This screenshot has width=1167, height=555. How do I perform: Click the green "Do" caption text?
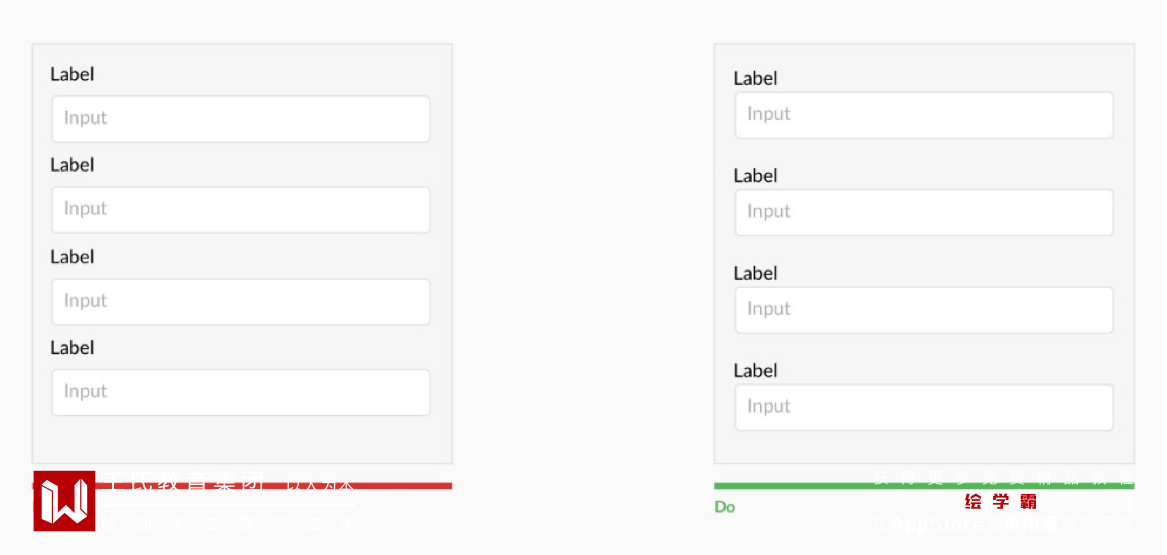tap(725, 507)
